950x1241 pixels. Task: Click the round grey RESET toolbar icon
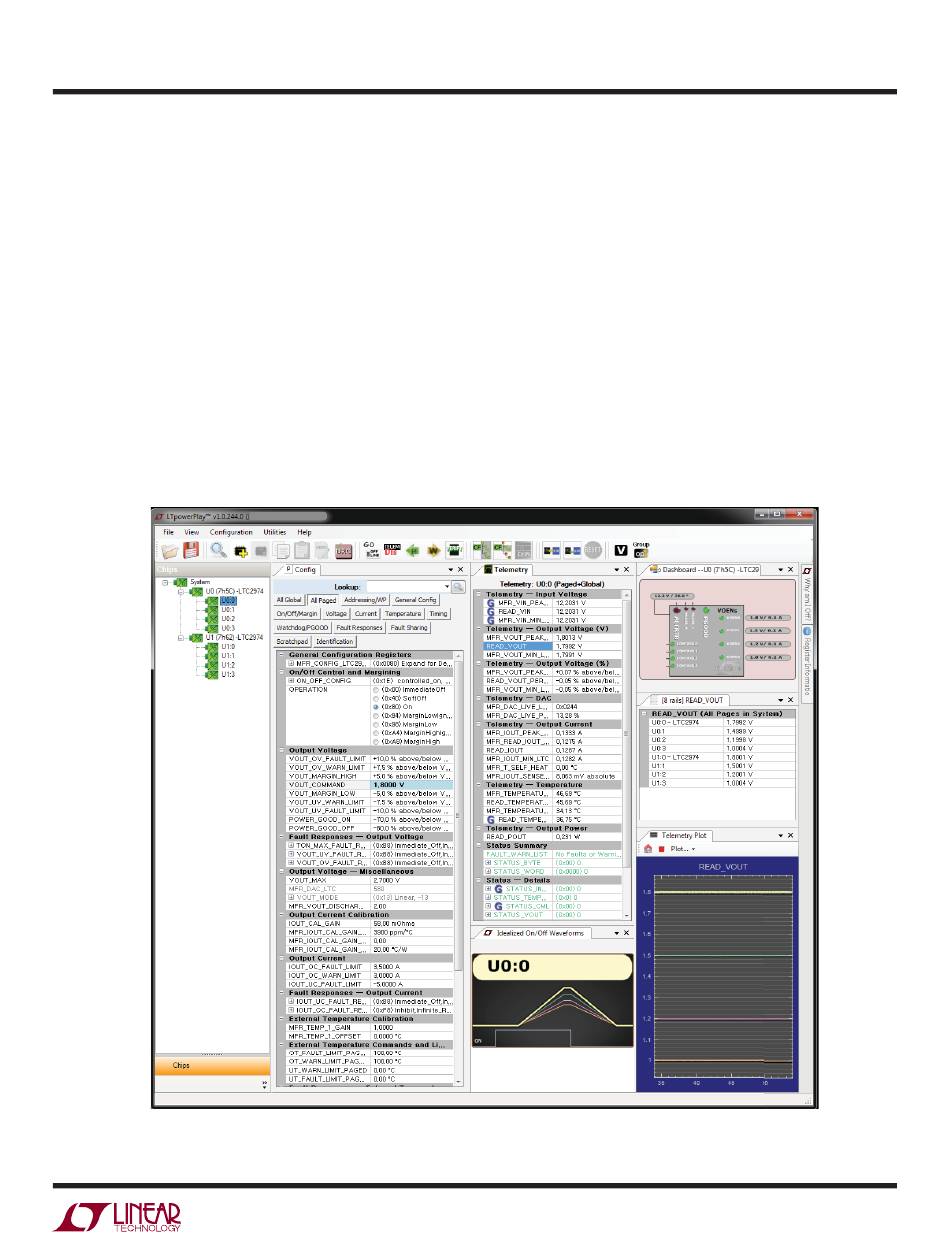(x=593, y=550)
